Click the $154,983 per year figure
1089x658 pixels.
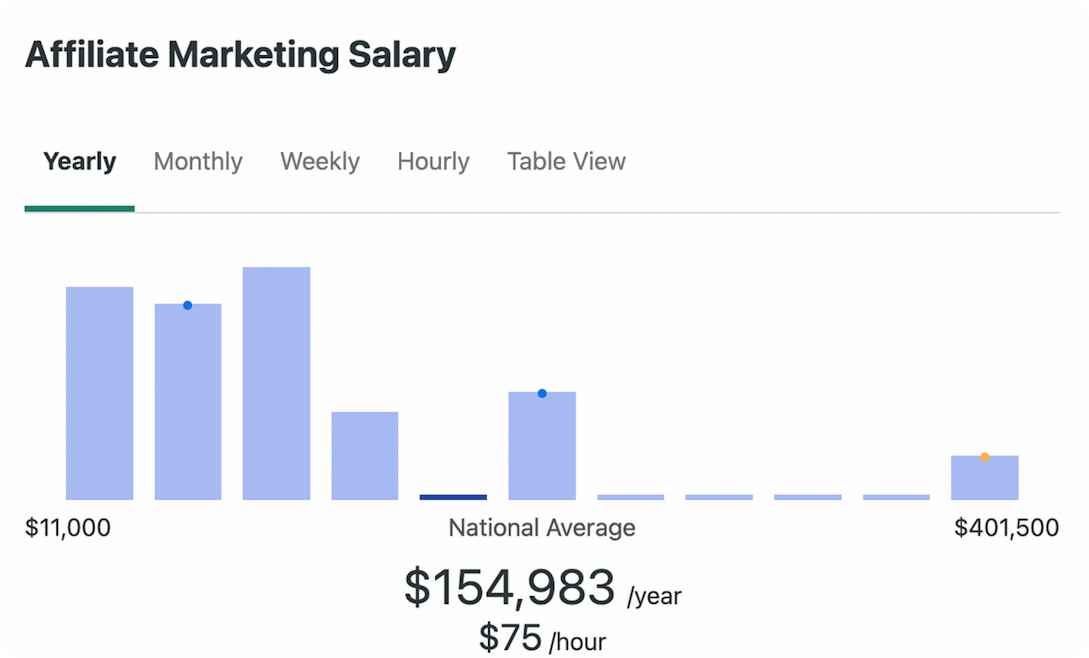click(x=509, y=587)
